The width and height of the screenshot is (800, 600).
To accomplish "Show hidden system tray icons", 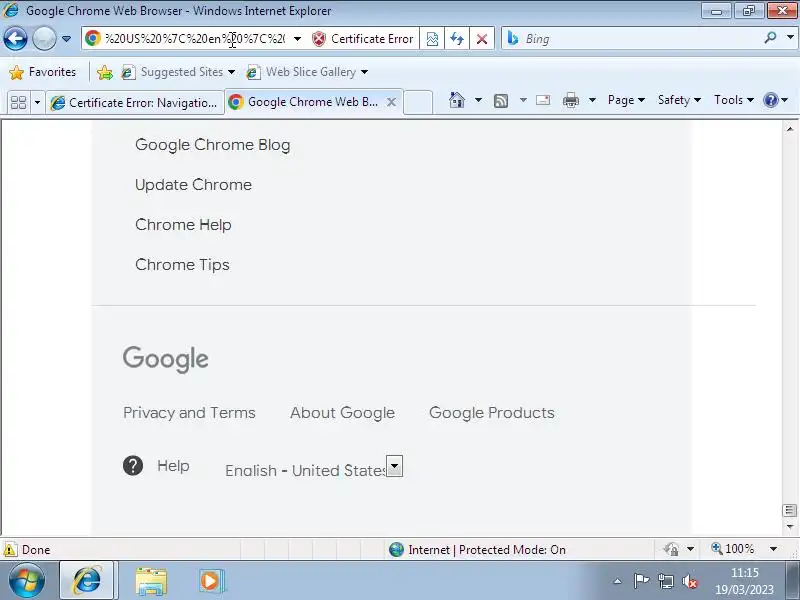I will (617, 581).
